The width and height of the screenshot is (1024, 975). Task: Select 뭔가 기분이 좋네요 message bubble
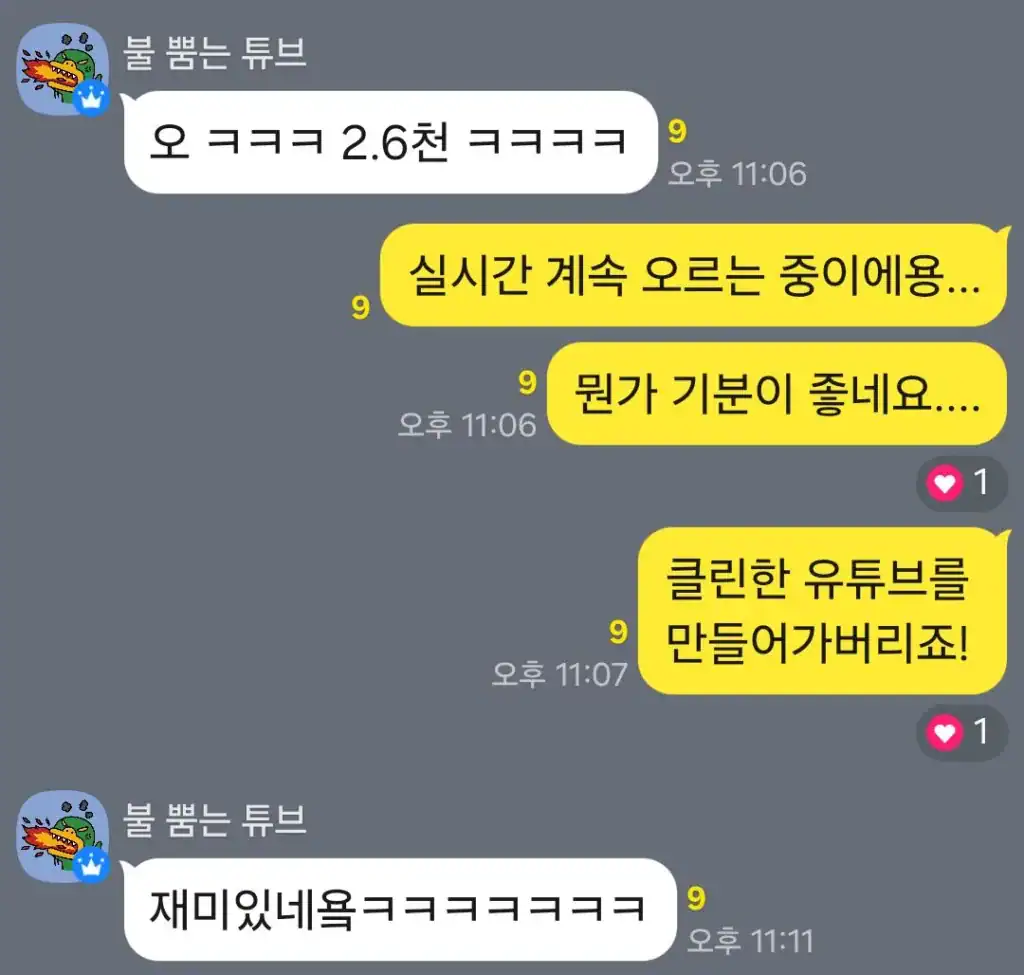pos(777,394)
